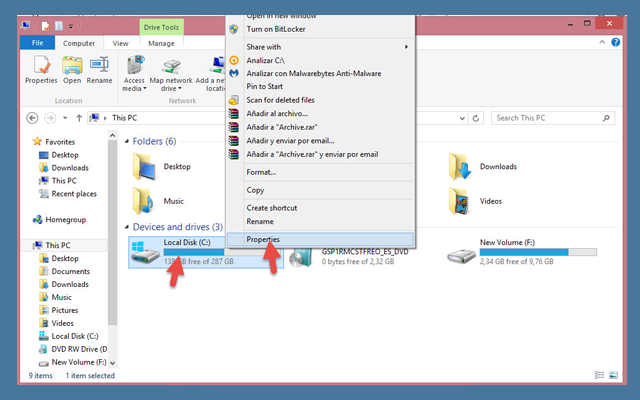
Task: Open the Videos folder icon
Action: [x=460, y=200]
